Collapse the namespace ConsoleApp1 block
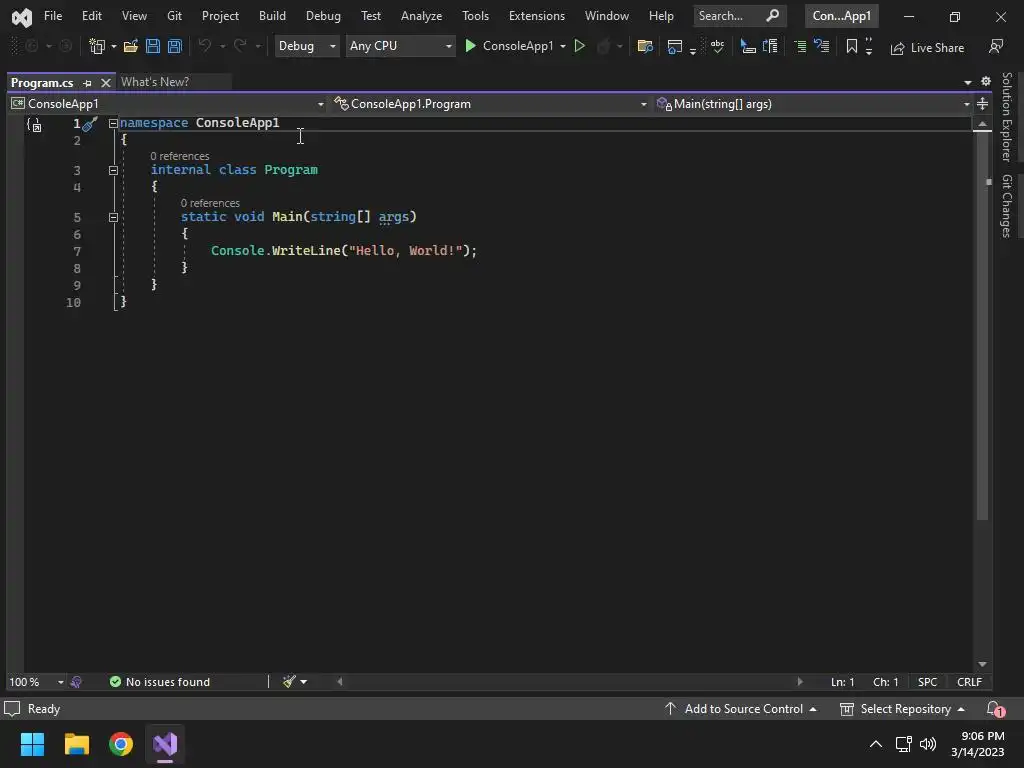Screen dimensions: 1024x768 [x=113, y=123]
